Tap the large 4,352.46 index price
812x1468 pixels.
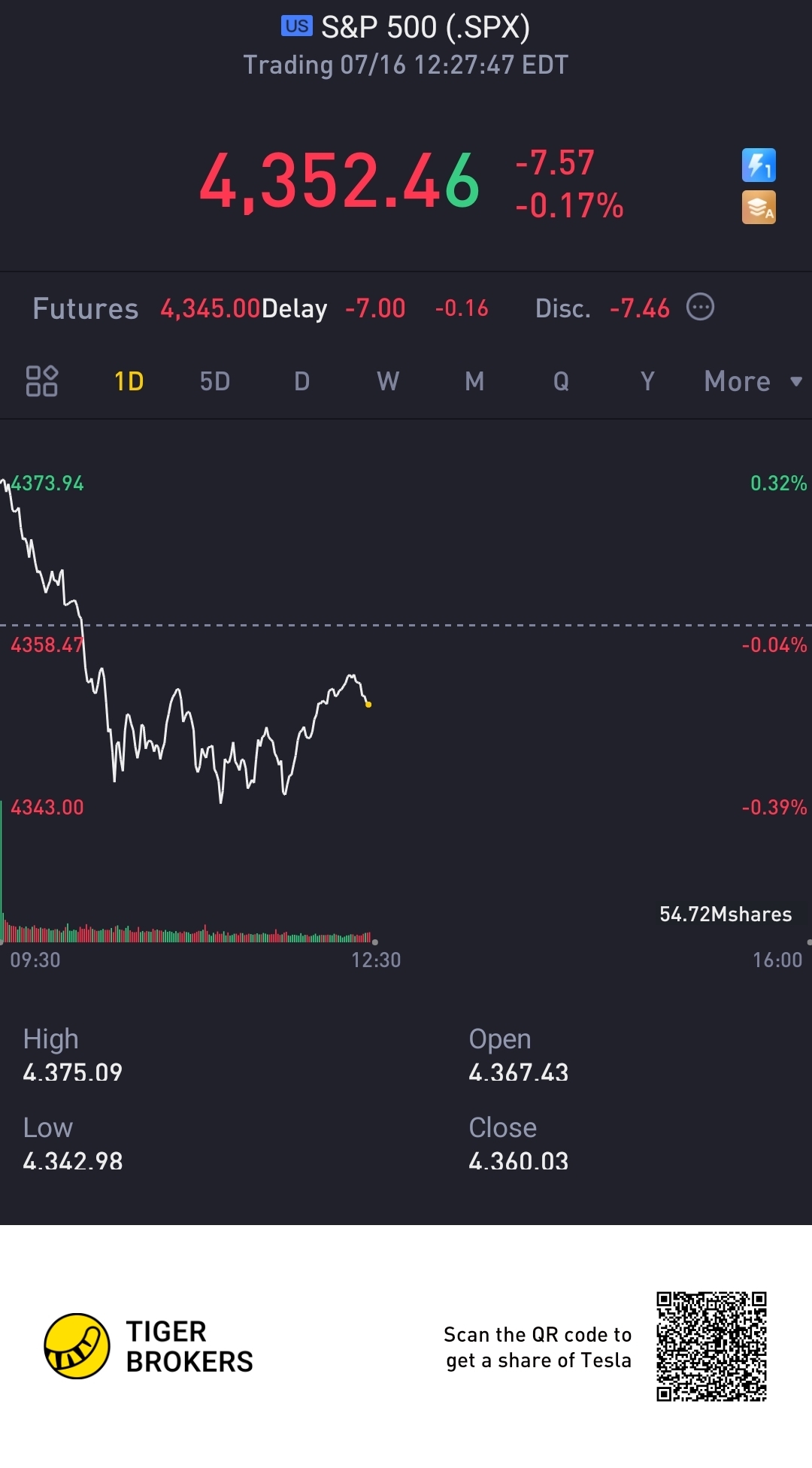[x=339, y=181]
